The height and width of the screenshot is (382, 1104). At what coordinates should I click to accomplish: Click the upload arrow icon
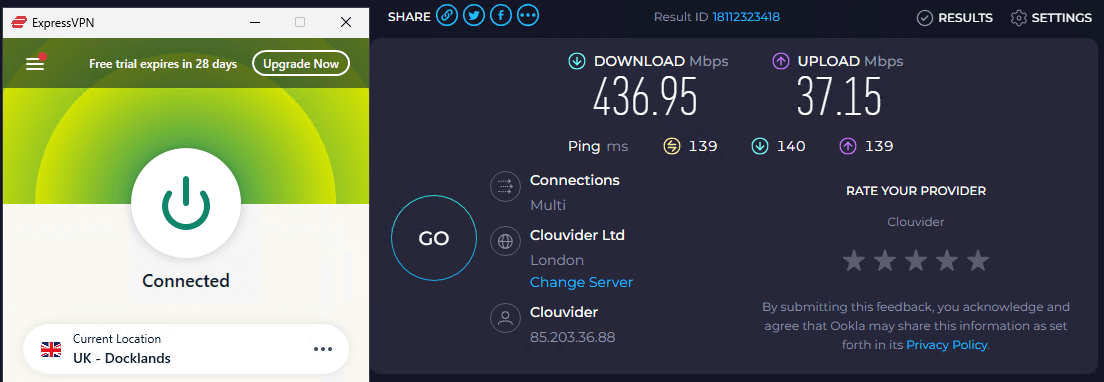click(780, 61)
